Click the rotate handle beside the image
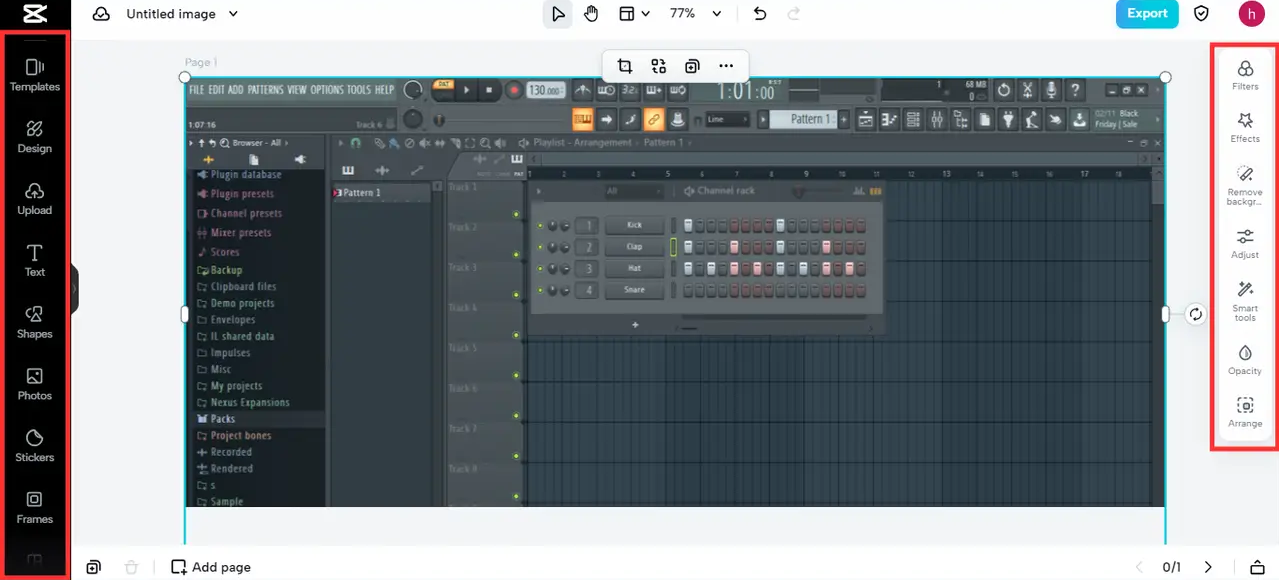1279x580 pixels. coord(1196,314)
